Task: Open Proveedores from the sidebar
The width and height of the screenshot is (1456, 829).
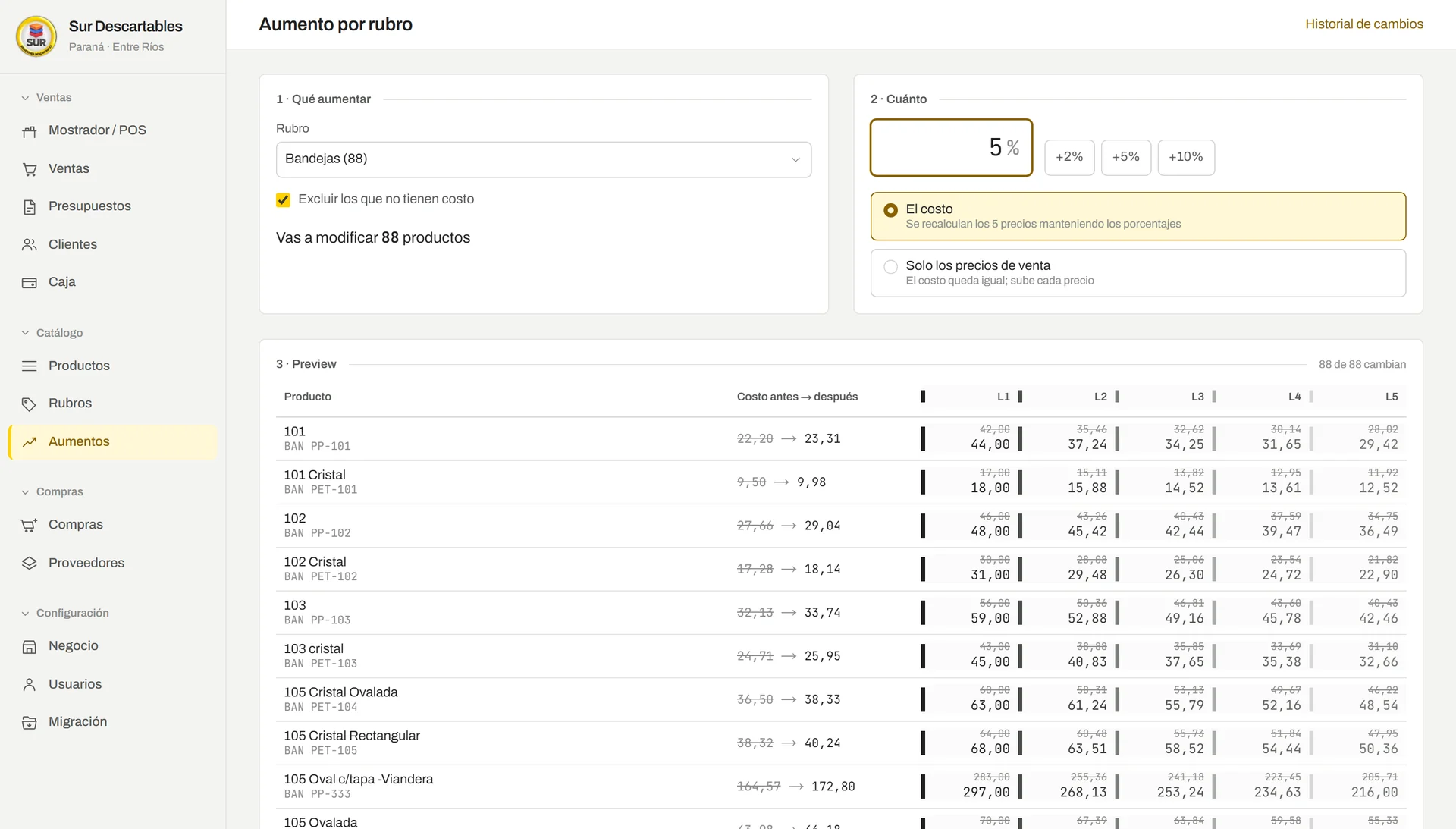Action: [114, 563]
